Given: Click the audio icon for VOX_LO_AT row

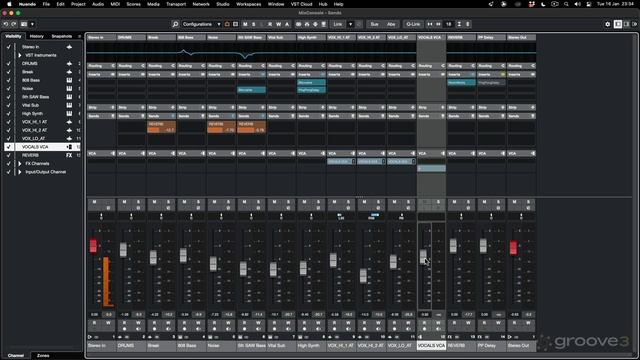Looking at the screenshot, I should [x=69, y=139].
